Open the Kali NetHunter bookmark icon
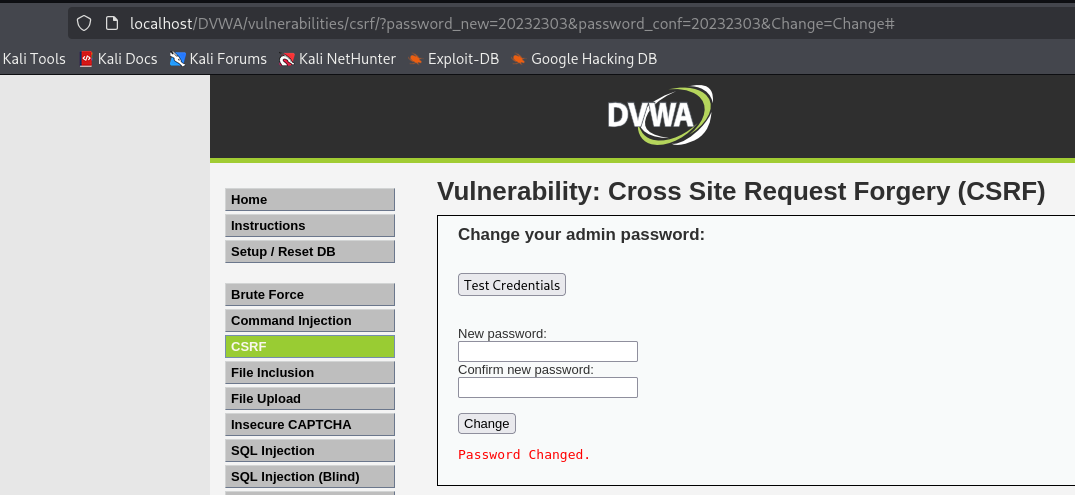 click(287, 59)
